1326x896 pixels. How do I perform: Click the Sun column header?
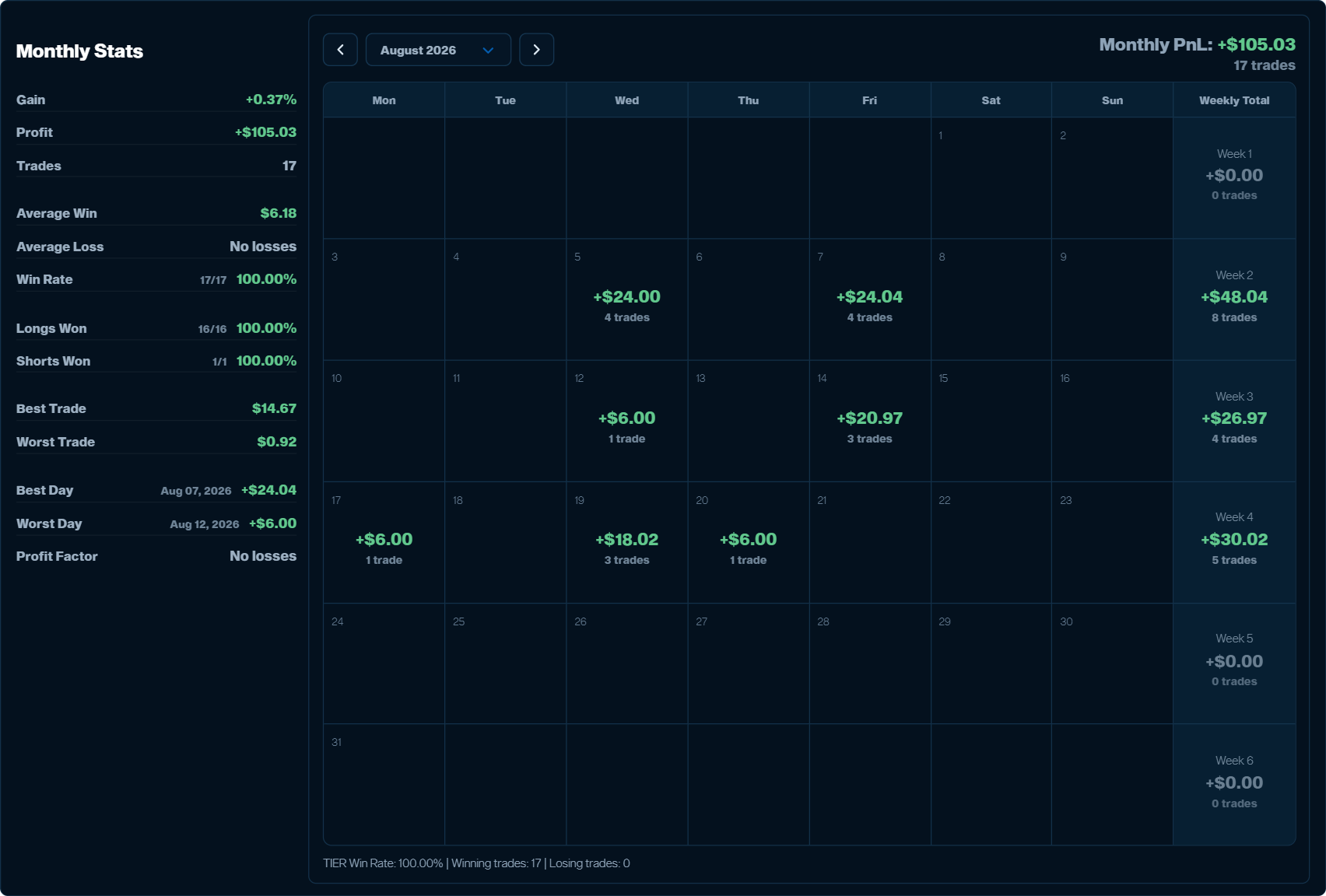[1112, 100]
